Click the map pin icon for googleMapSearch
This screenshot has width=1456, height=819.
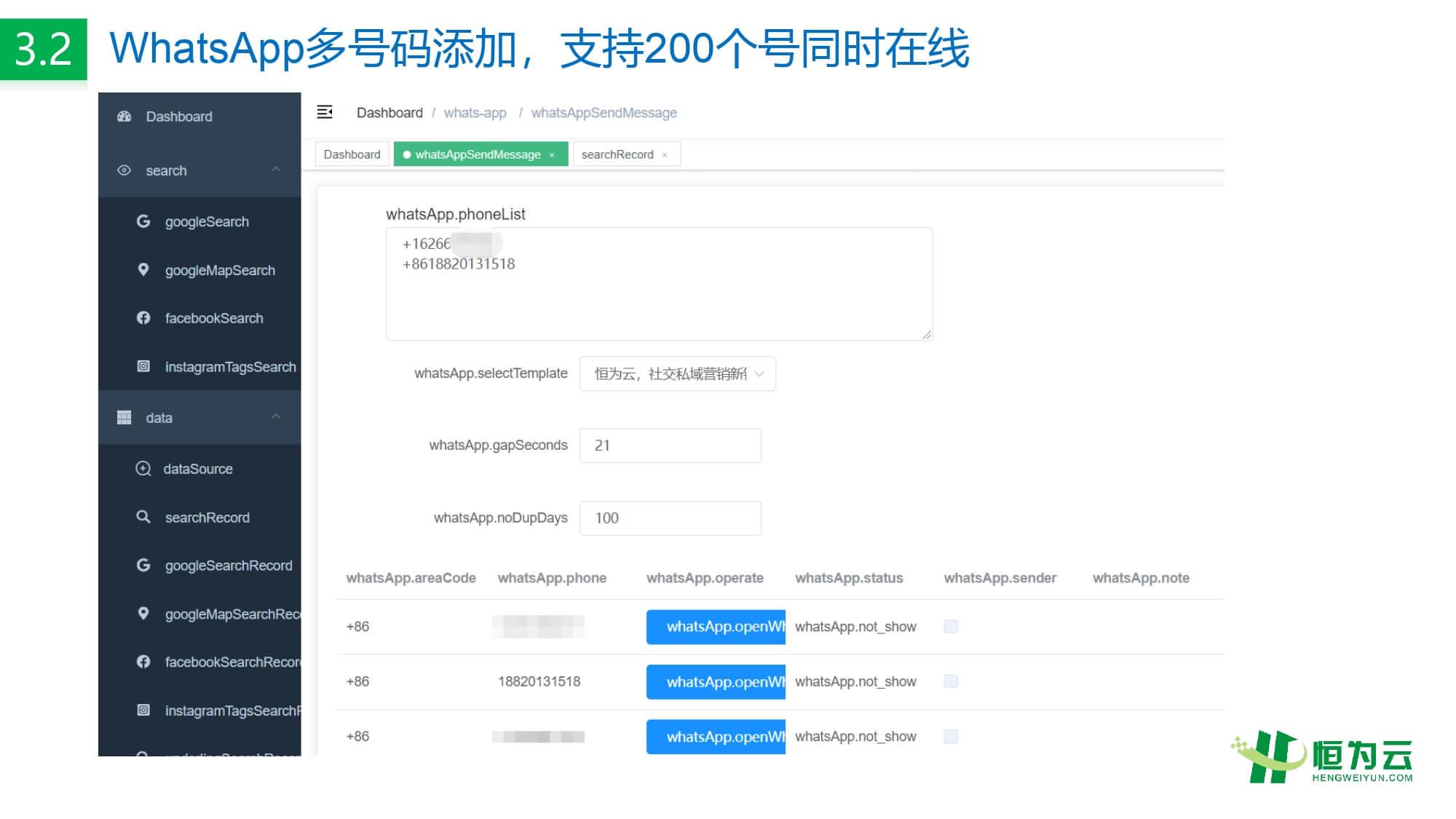pyautogui.click(x=143, y=270)
